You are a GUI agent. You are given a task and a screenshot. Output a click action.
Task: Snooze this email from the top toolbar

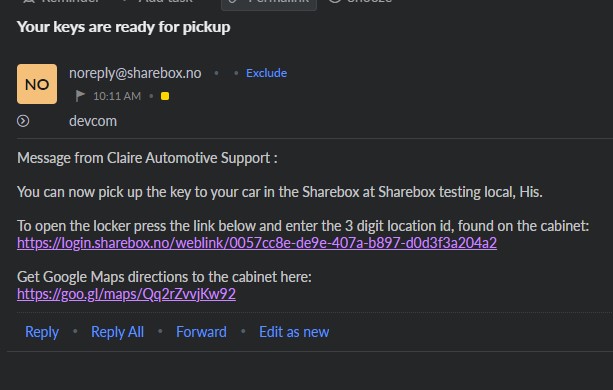point(360,2)
